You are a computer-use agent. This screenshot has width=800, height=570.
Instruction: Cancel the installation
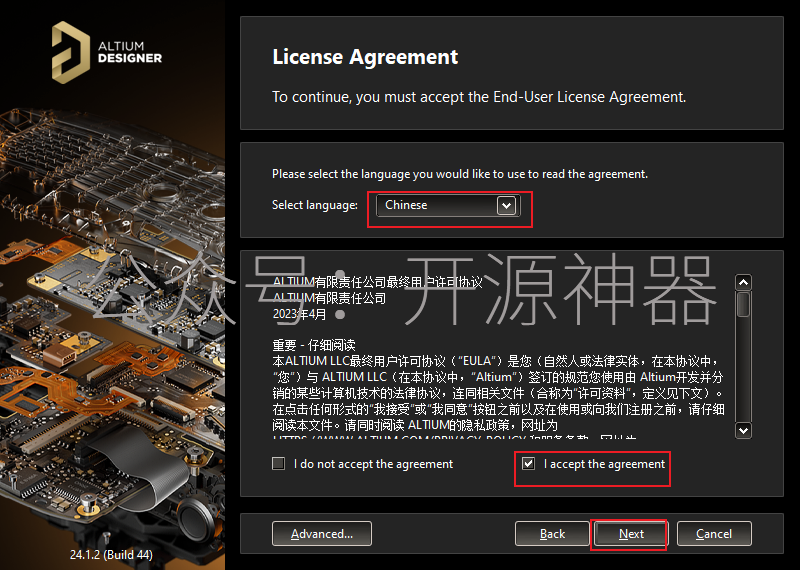coord(714,534)
